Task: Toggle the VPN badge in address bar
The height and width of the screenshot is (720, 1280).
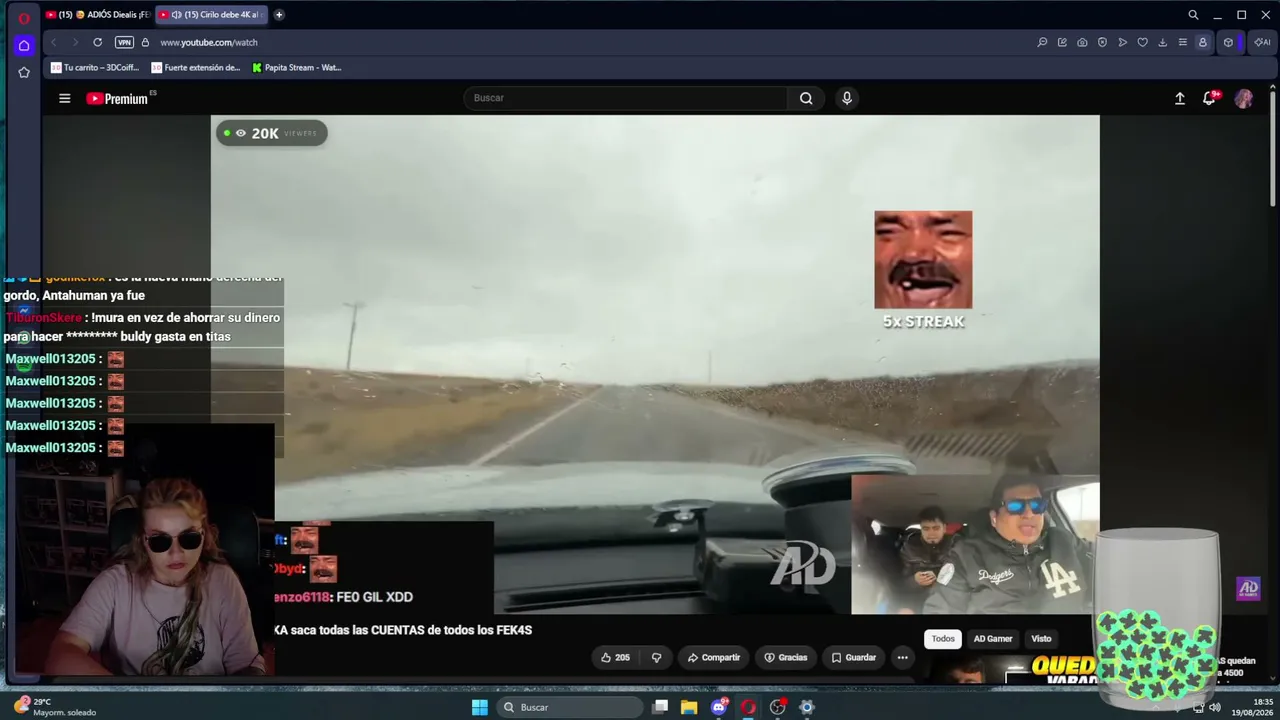Action: [124, 42]
